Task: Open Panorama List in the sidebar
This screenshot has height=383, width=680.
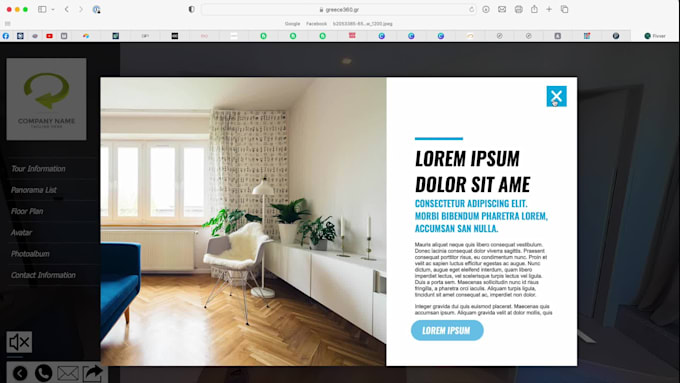Action: pos(34,190)
